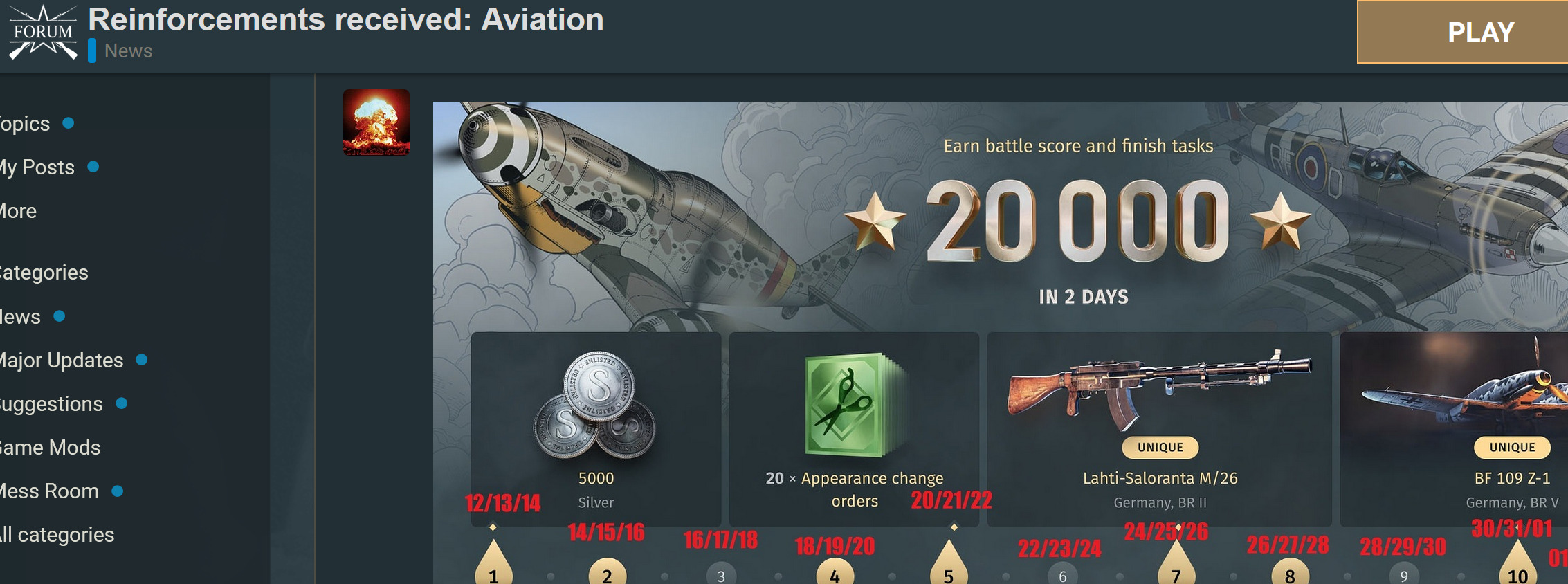Visit the Mess Room category
Image resolution: width=1568 pixels, height=584 pixels.
(49, 491)
